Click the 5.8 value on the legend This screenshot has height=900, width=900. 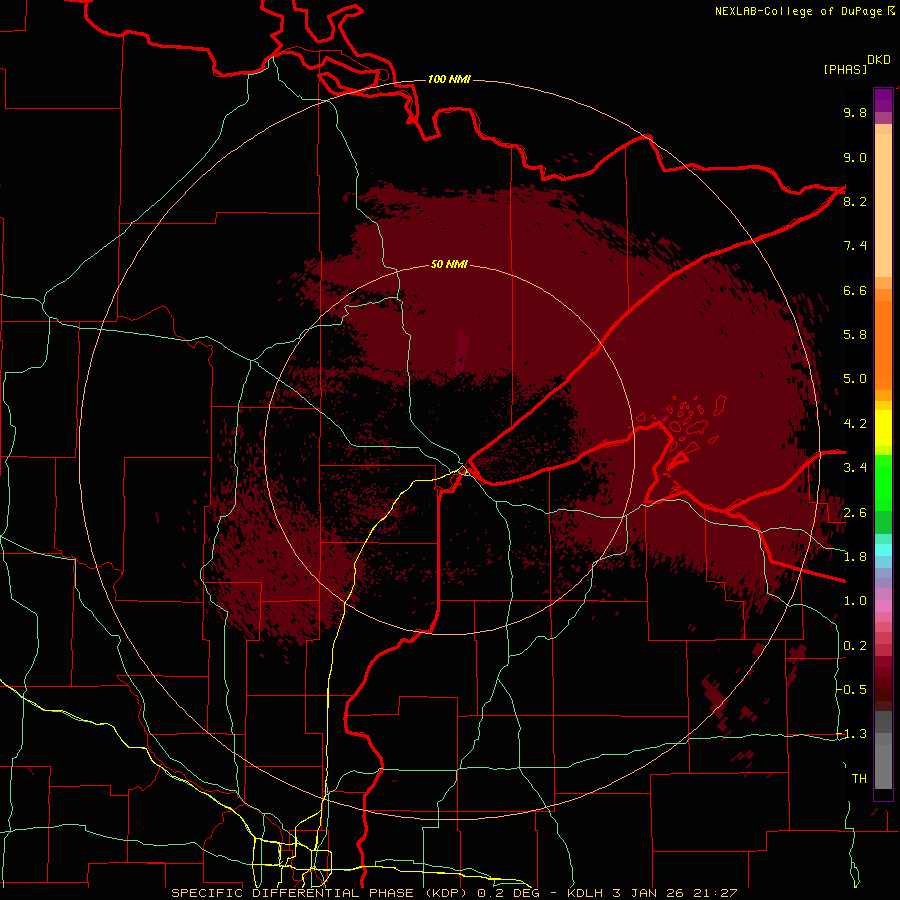coord(855,335)
